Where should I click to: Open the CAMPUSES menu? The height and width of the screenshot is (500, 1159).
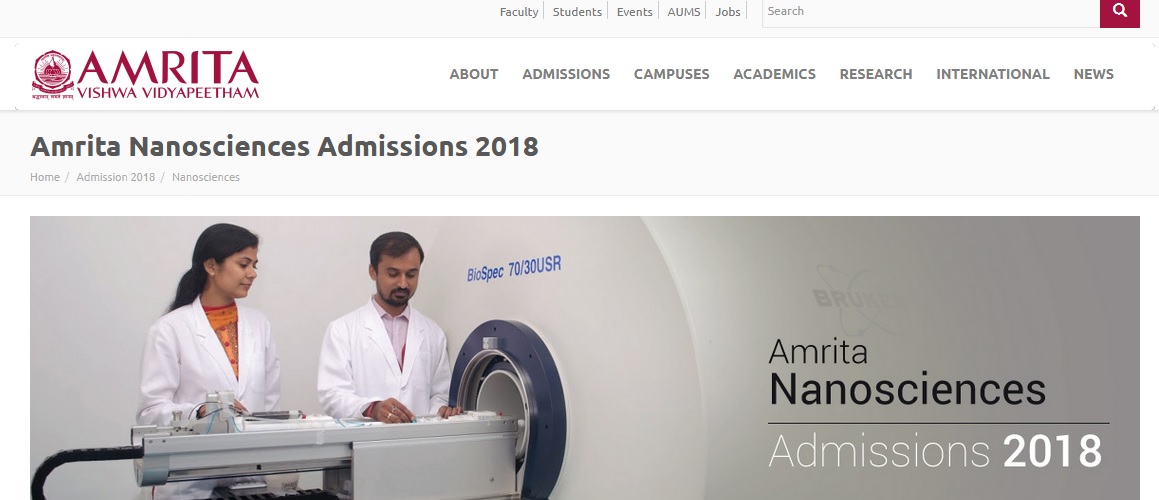coord(671,74)
